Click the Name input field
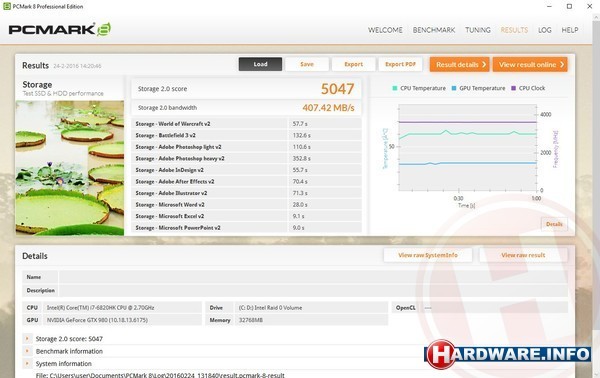The width and height of the screenshot is (600, 378). 313,277
